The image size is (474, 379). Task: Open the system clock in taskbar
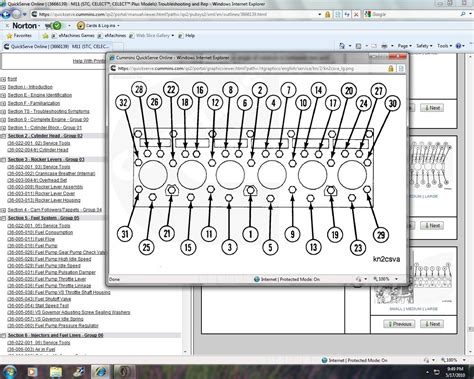(x=456, y=372)
